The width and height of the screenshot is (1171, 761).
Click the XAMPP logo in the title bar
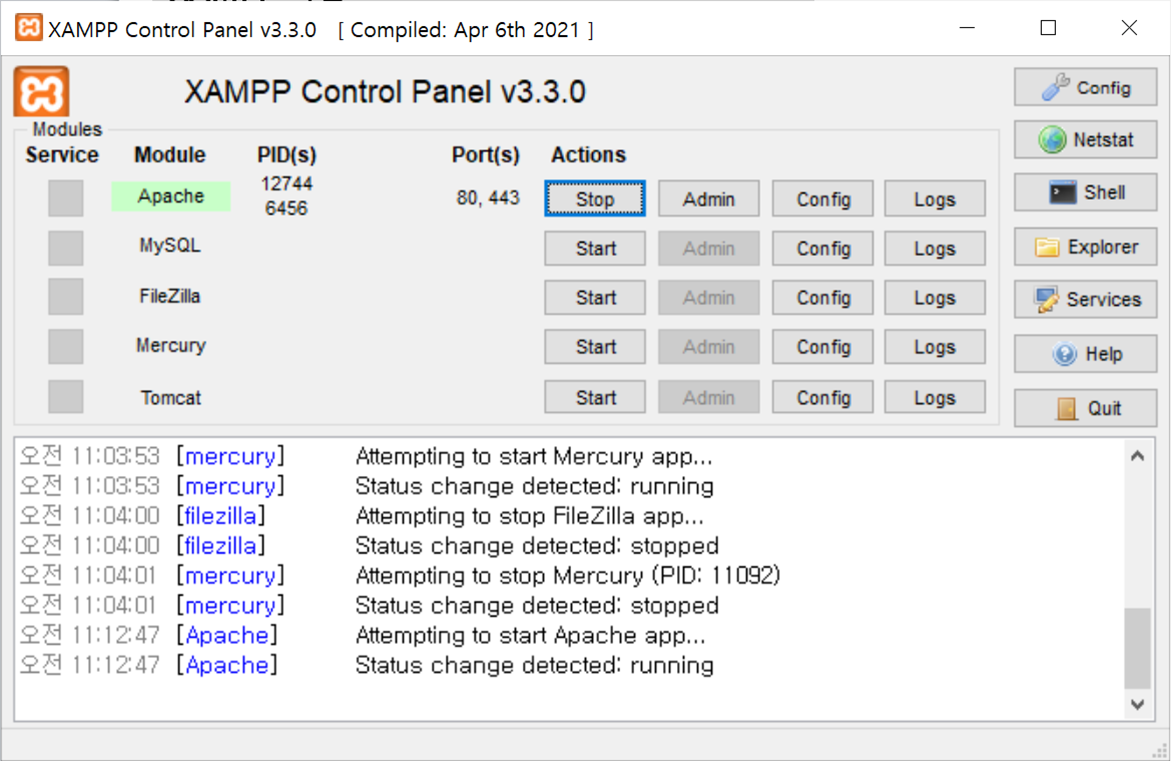coord(28,28)
